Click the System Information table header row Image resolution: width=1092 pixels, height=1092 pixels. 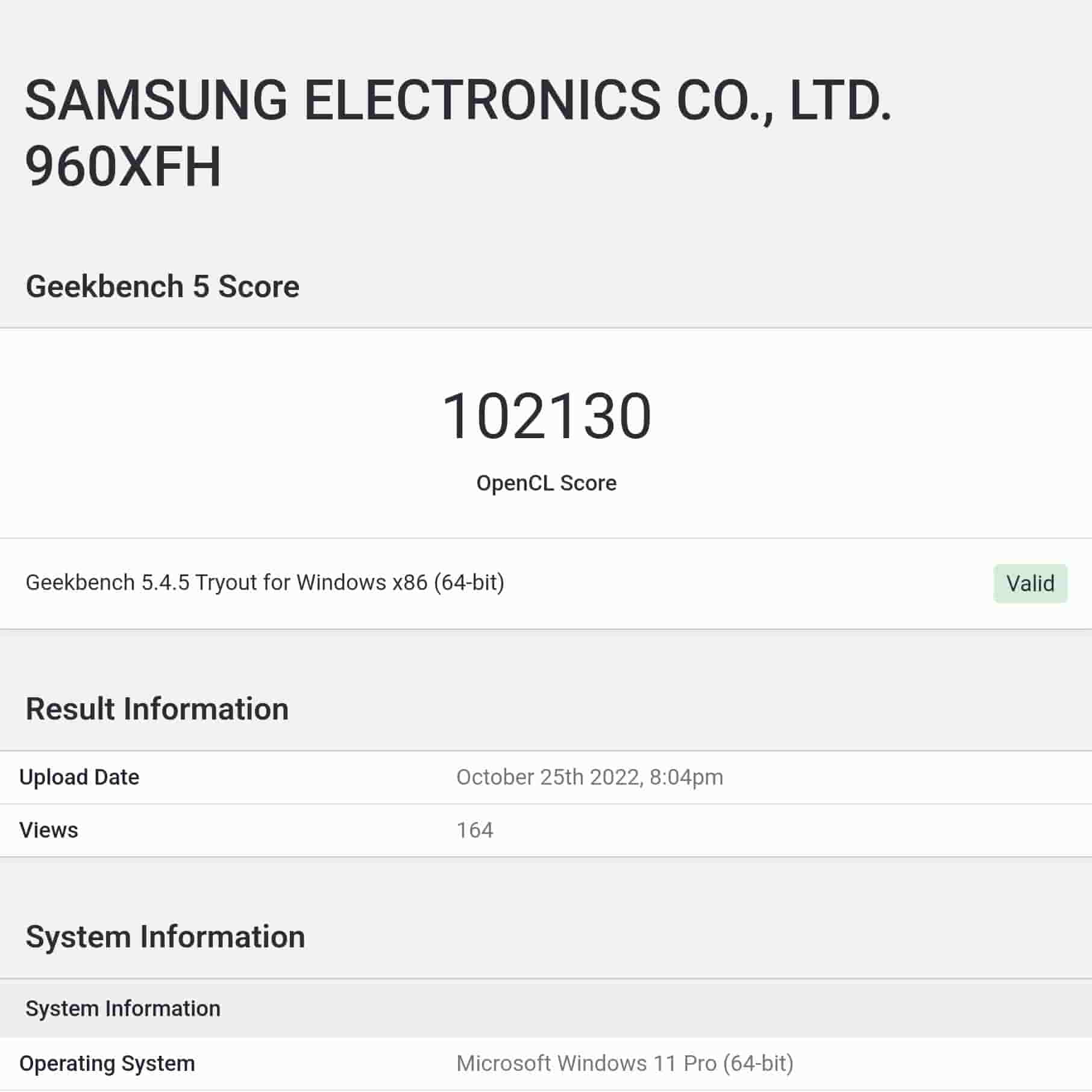pyautogui.click(x=123, y=1009)
